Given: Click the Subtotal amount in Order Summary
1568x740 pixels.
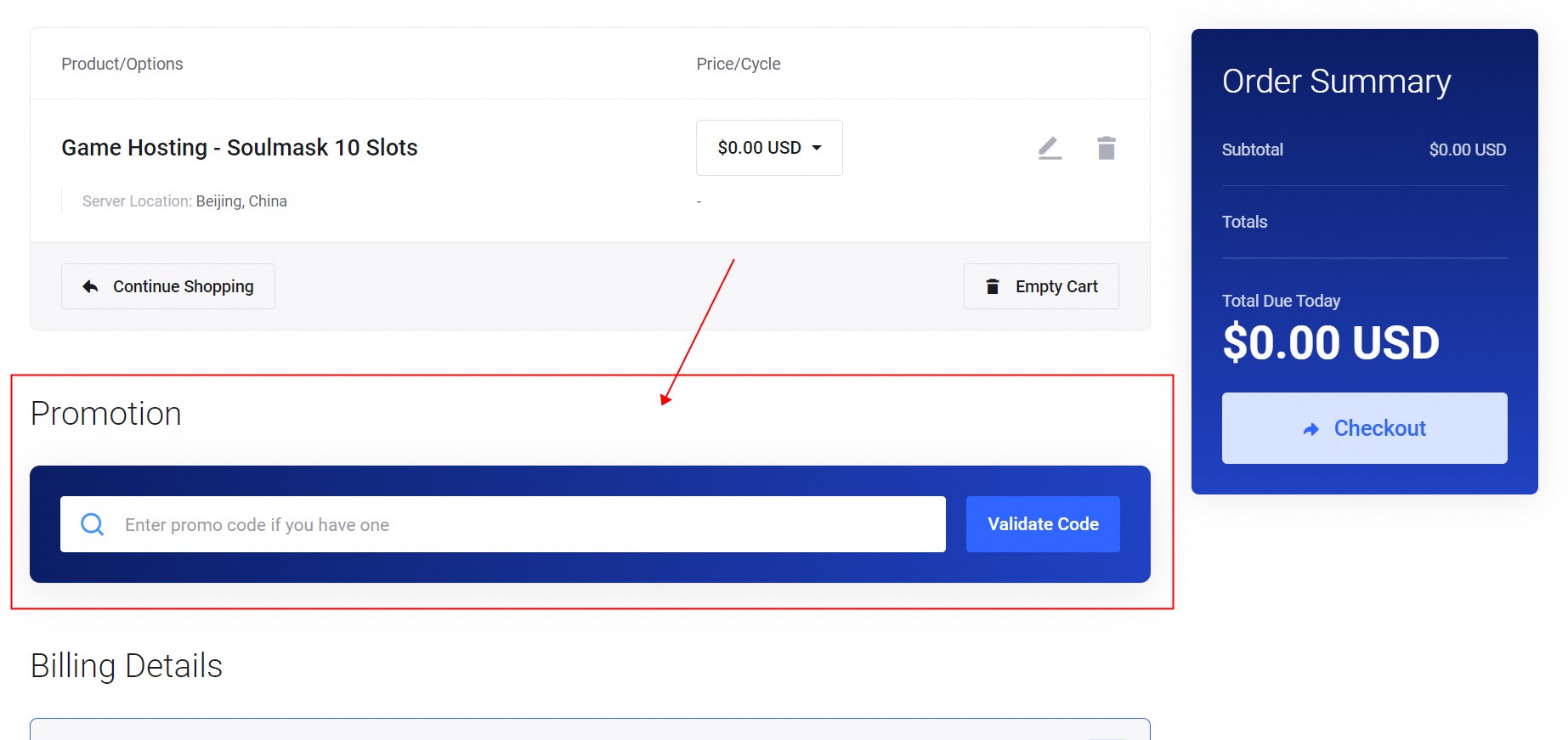Looking at the screenshot, I should 1468,150.
